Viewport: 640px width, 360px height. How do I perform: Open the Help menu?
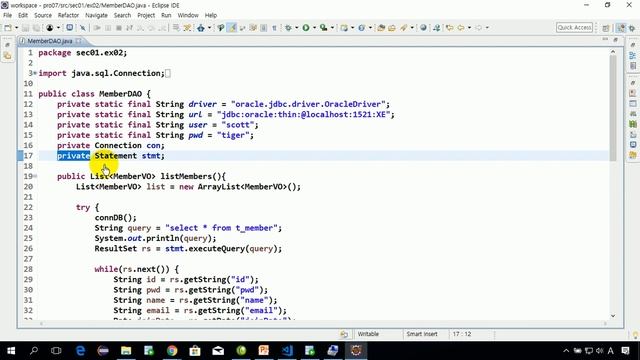pyautogui.click(x=211, y=15)
